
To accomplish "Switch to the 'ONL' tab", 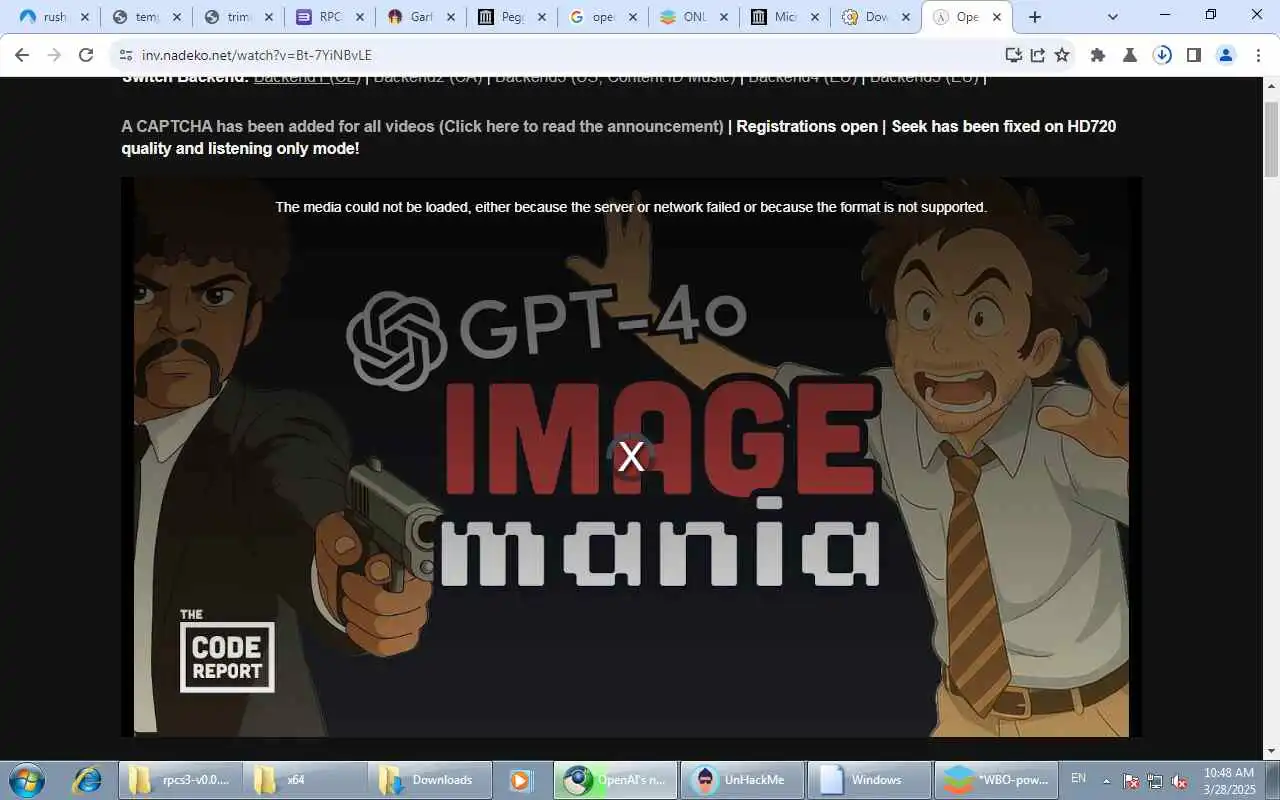I will [x=694, y=17].
